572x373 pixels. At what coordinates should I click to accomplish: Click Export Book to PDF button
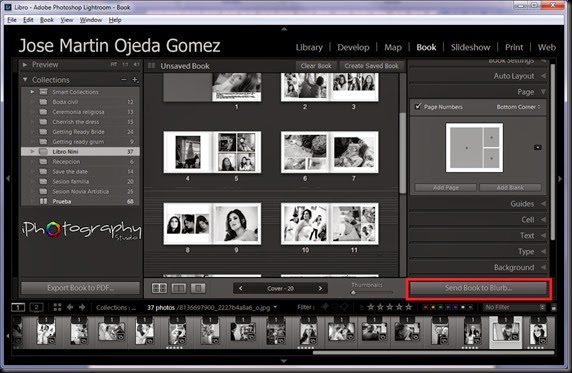click(80, 288)
